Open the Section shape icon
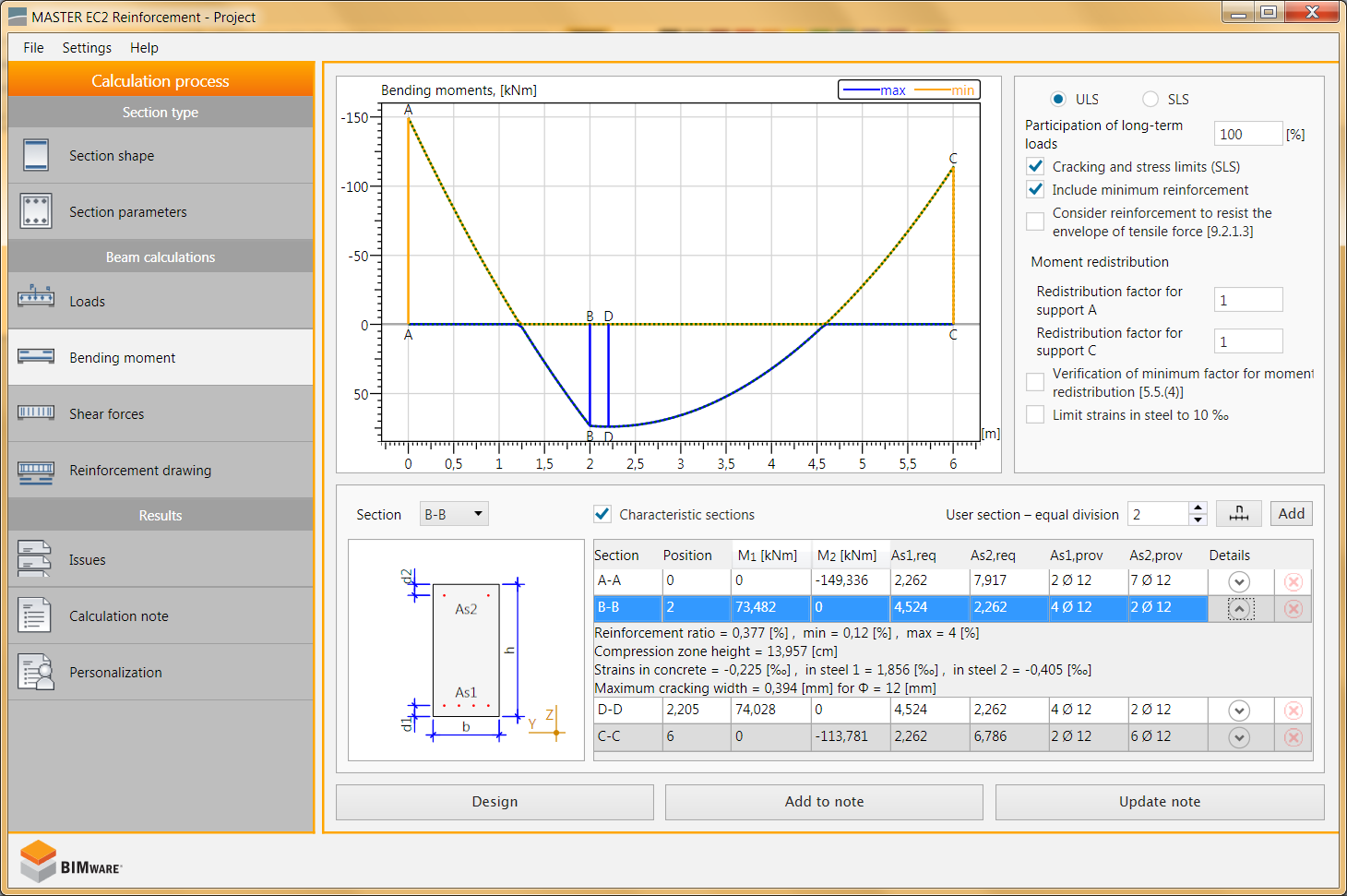The width and height of the screenshot is (1347, 896). pos(36,155)
